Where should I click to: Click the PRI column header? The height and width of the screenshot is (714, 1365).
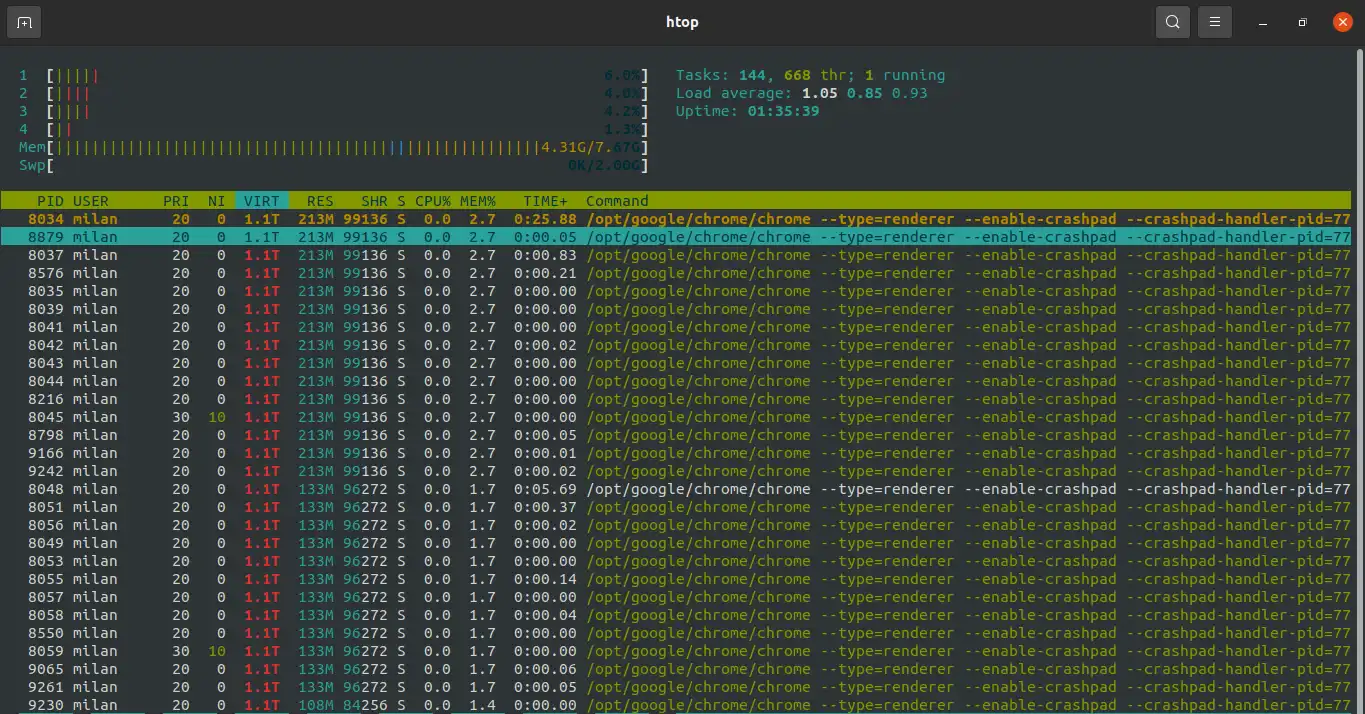point(176,201)
